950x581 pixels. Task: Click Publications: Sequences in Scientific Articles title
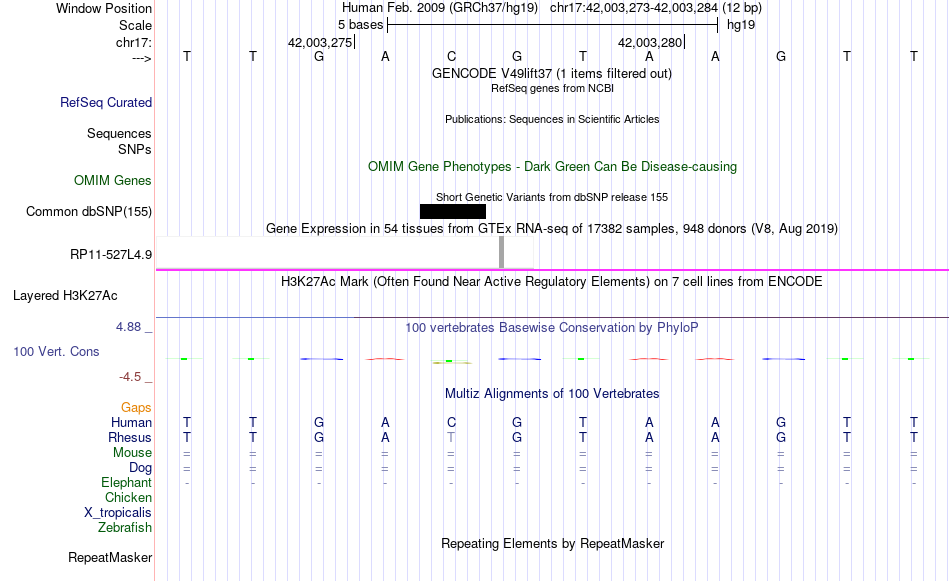552,119
